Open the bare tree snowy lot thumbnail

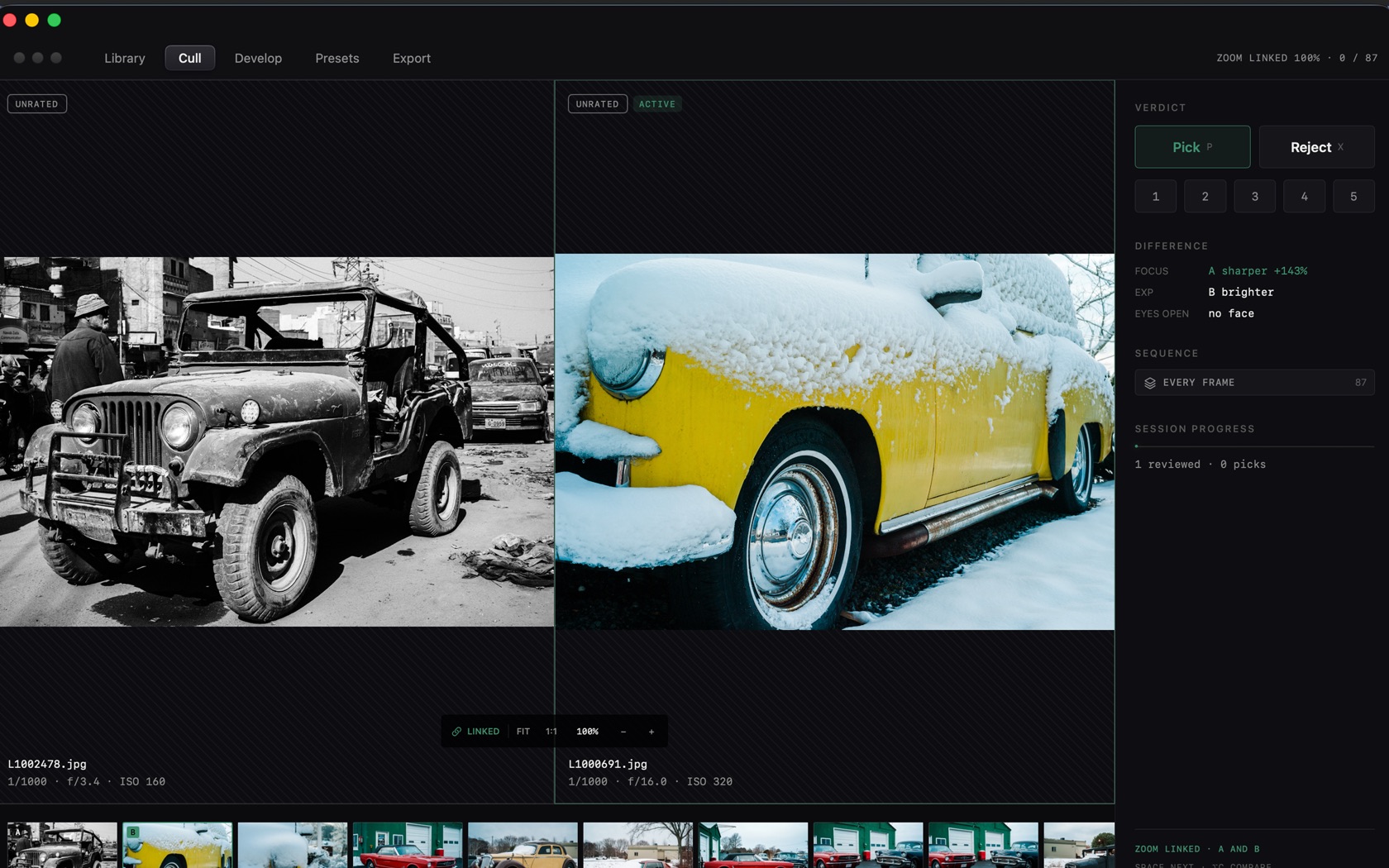[637, 845]
